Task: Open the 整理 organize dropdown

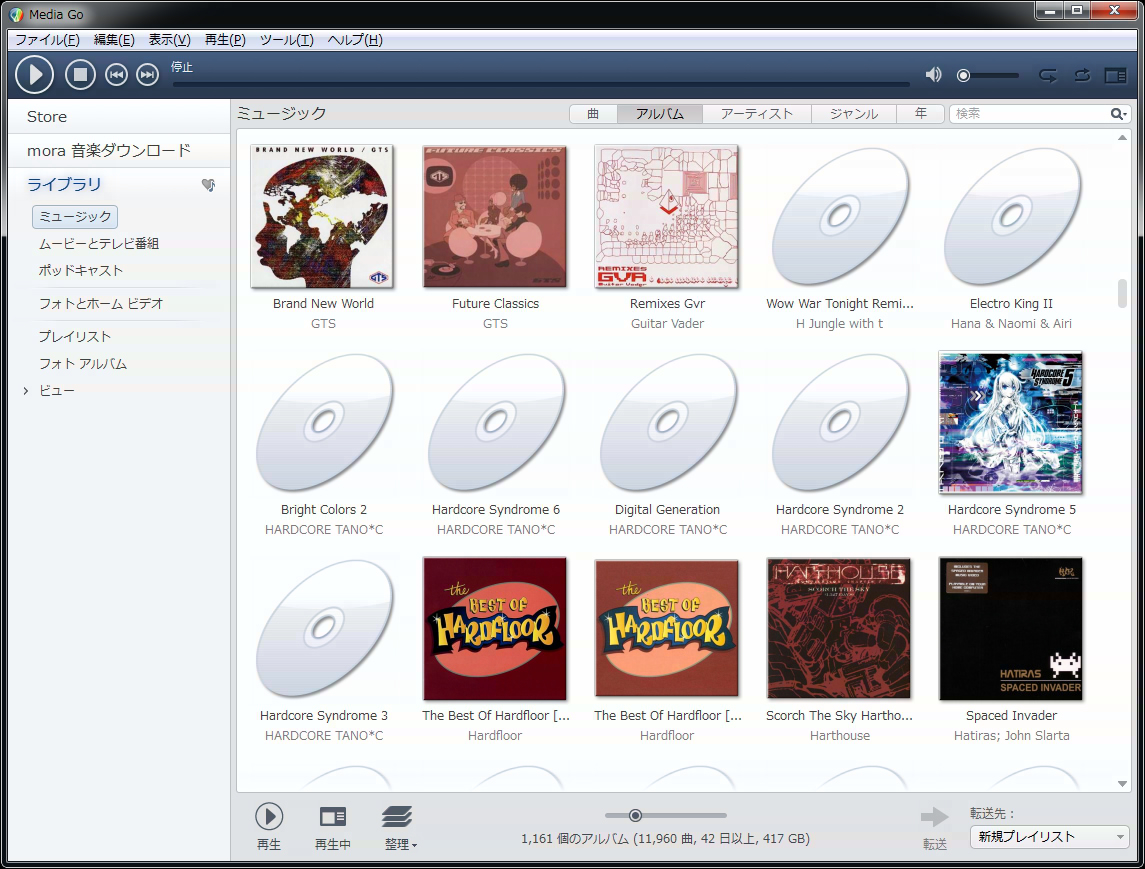Action: point(399,827)
